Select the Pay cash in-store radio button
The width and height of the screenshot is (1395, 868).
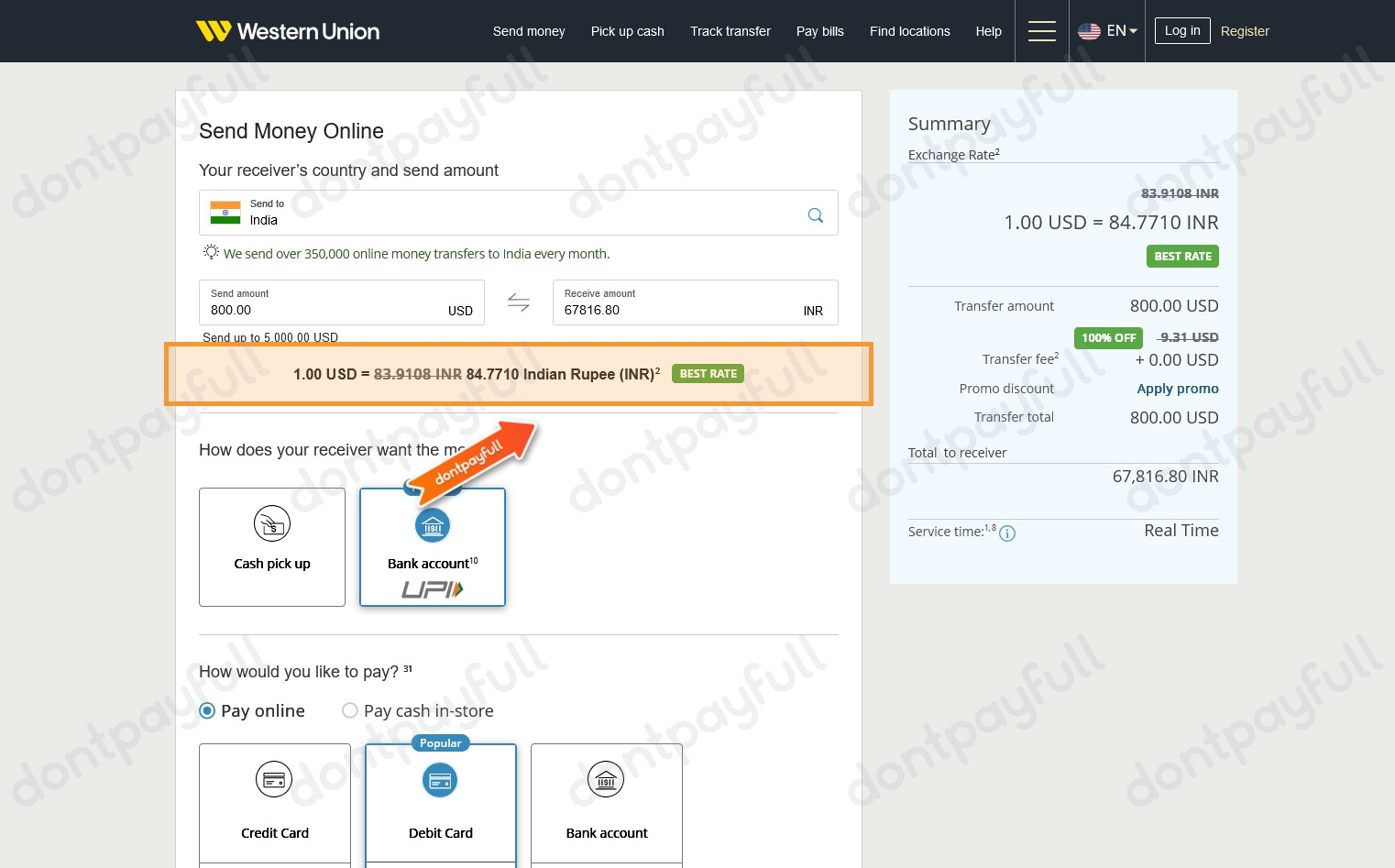pos(349,710)
